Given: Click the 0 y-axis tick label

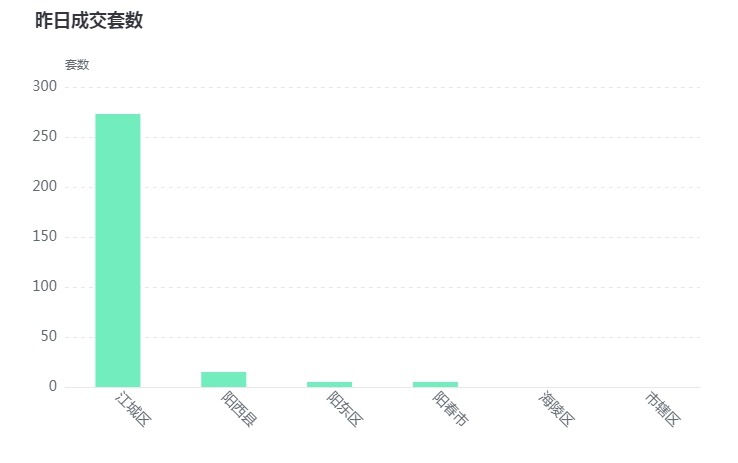Looking at the screenshot, I should click(53, 386).
